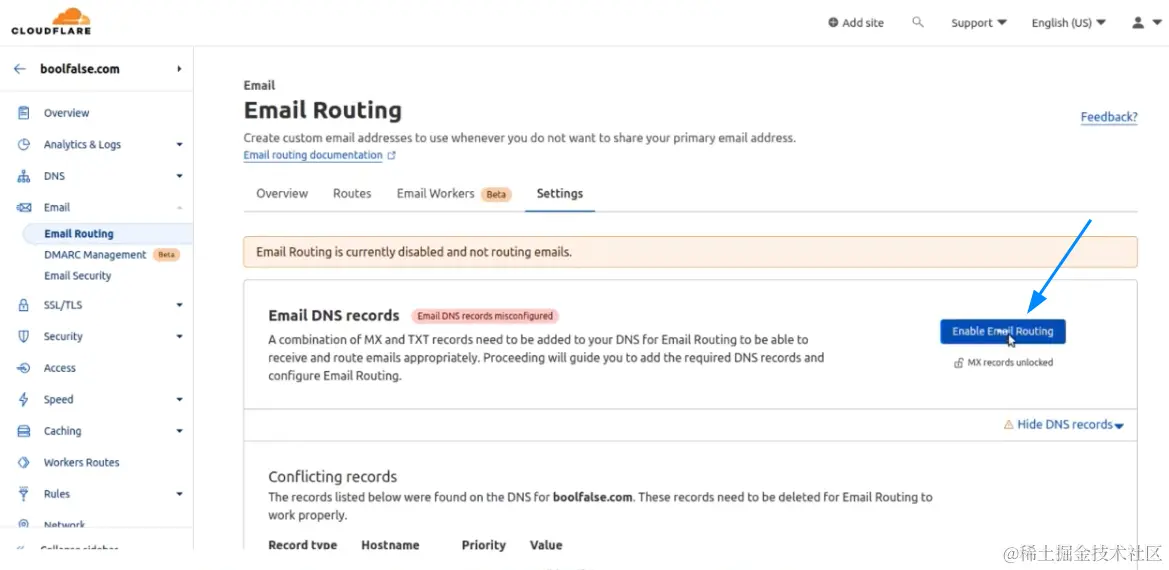Click the Network location icon in the sidebar

(x=24, y=525)
